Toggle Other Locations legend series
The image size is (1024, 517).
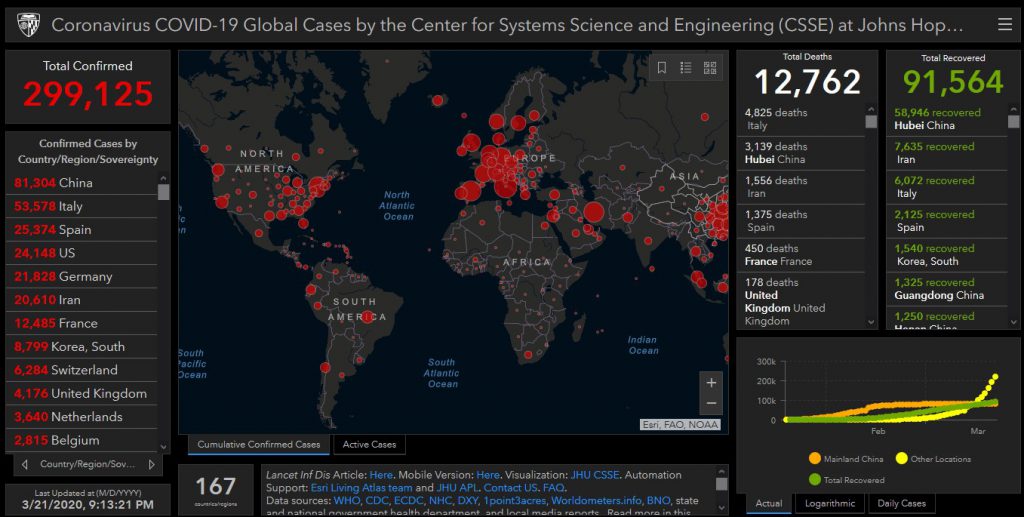tap(933, 459)
